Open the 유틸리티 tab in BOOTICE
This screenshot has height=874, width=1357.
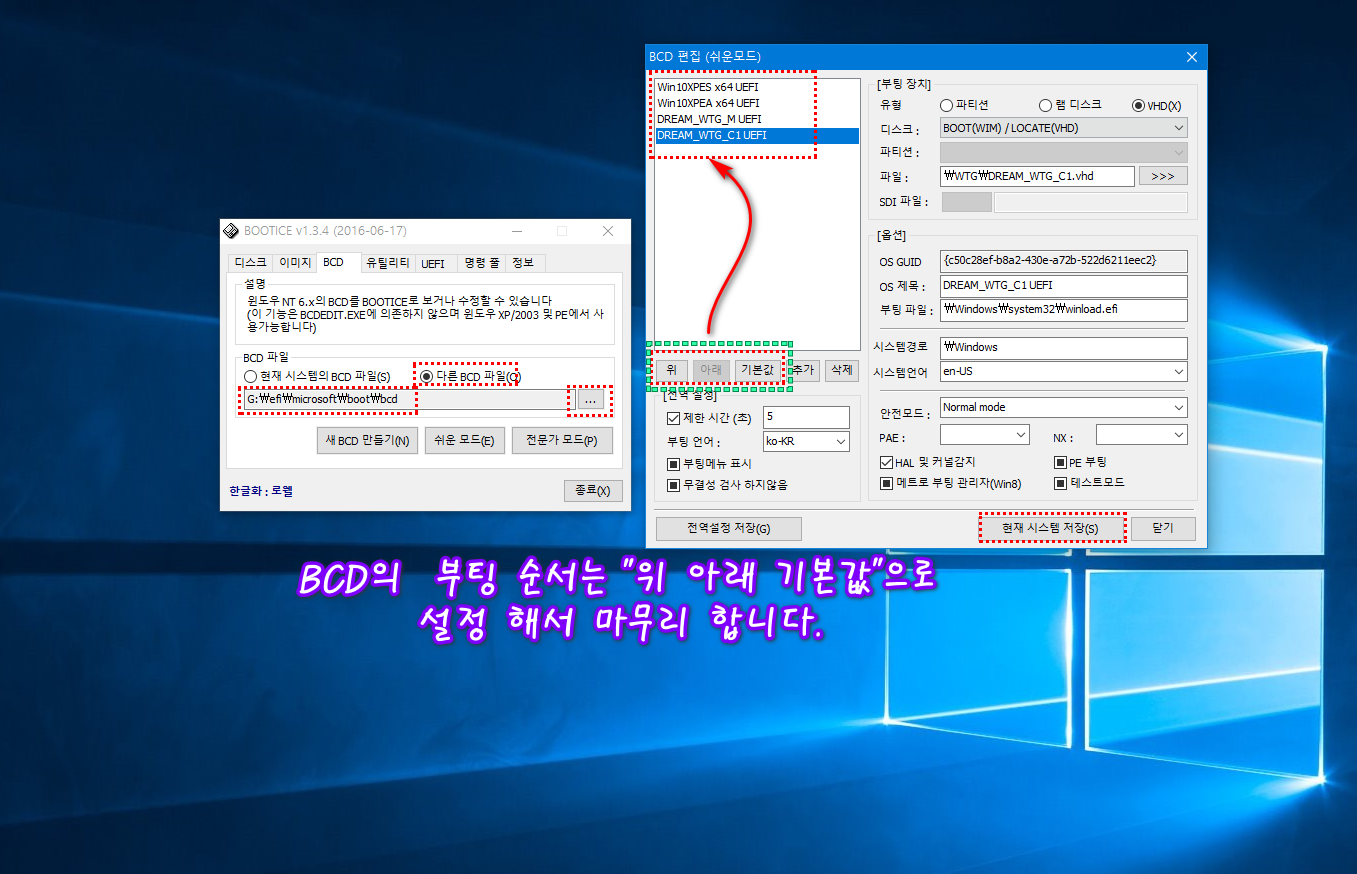[x=387, y=263]
